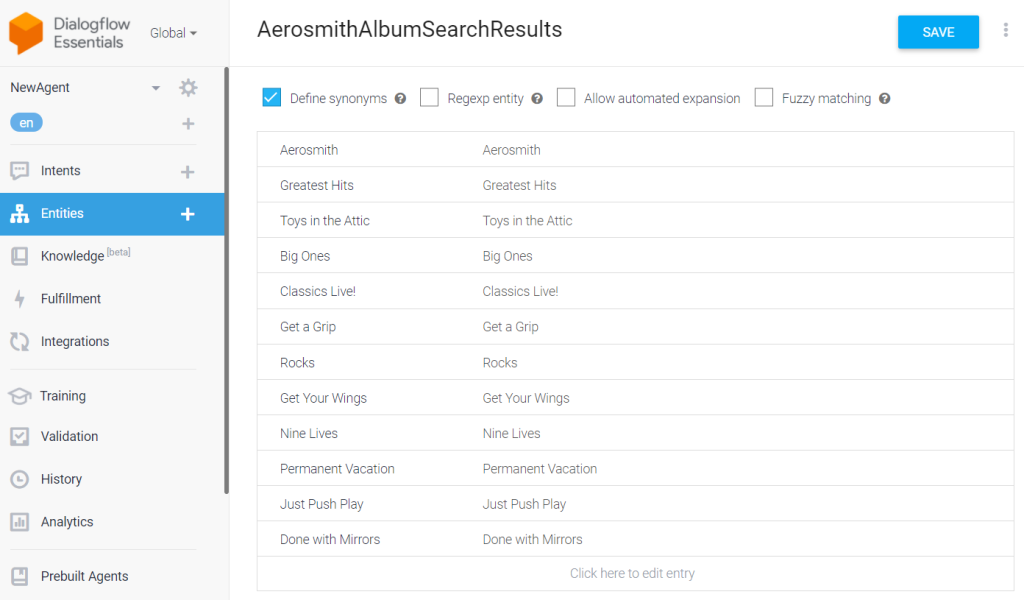Create entity with plus icon beside Entities
The width and height of the screenshot is (1024, 600).
pos(187,214)
